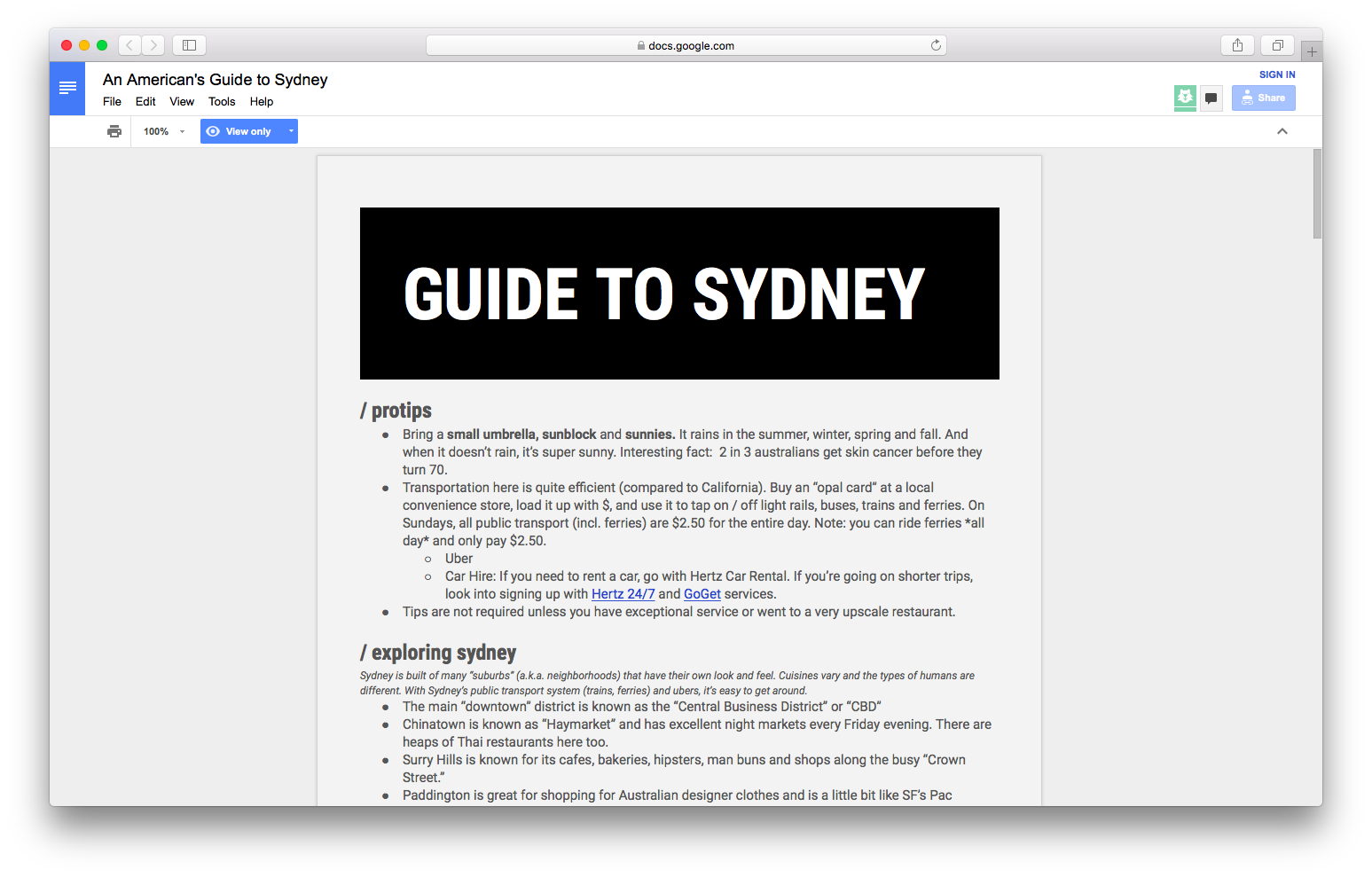Open the comments speech bubble icon
The height and width of the screenshot is (877, 1372).
pyautogui.click(x=1211, y=98)
